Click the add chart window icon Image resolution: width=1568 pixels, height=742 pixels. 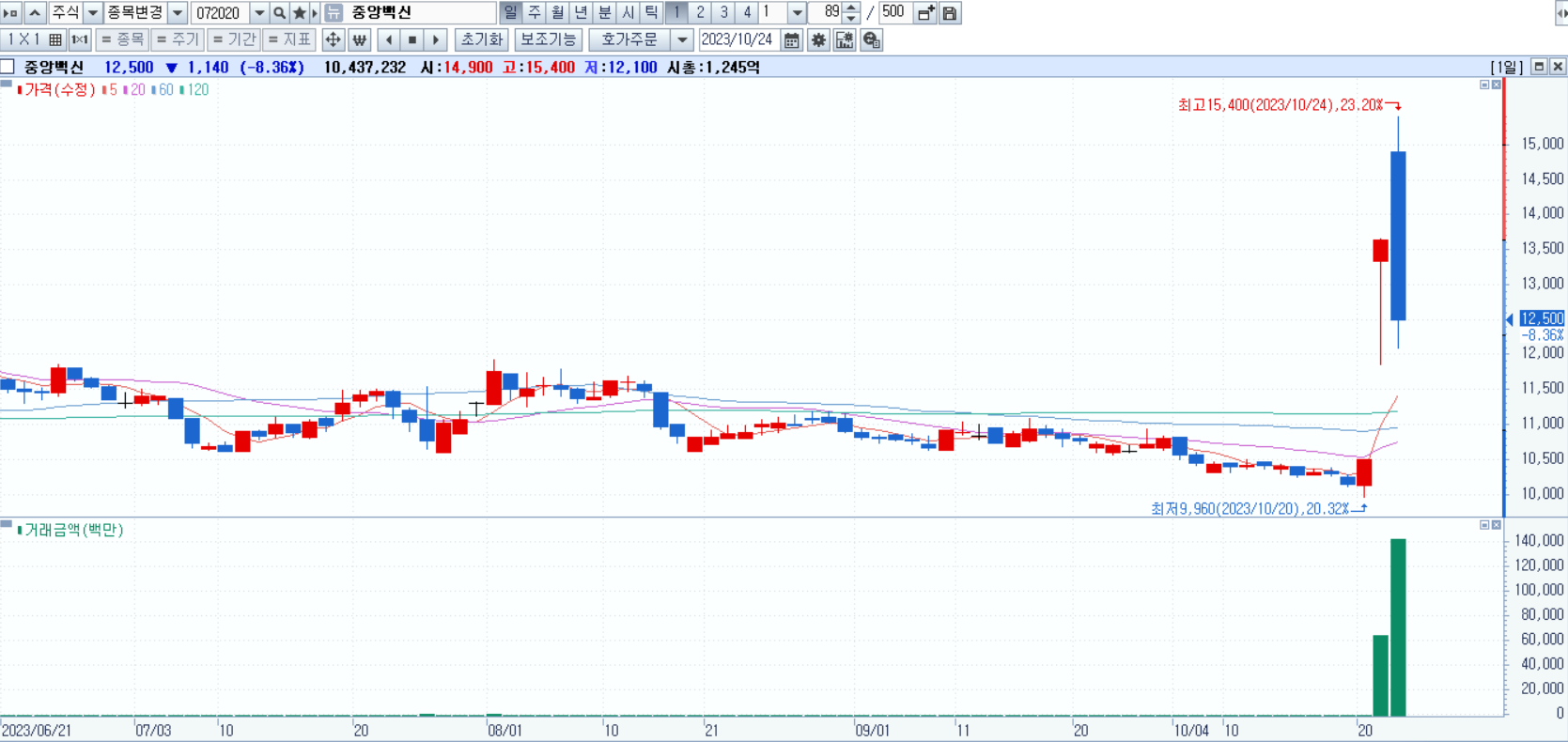pyautogui.click(x=925, y=13)
